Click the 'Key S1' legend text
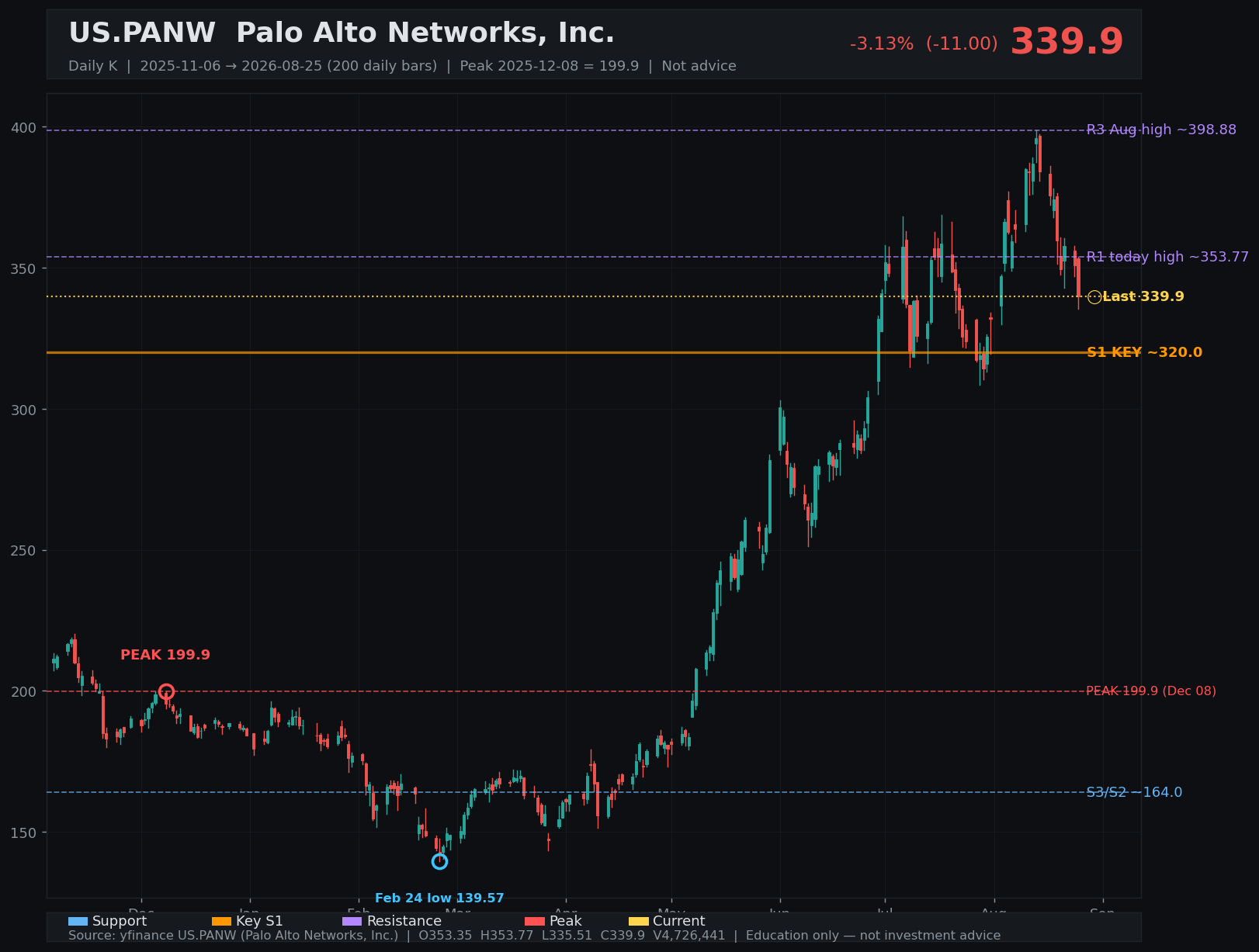 pyautogui.click(x=259, y=921)
